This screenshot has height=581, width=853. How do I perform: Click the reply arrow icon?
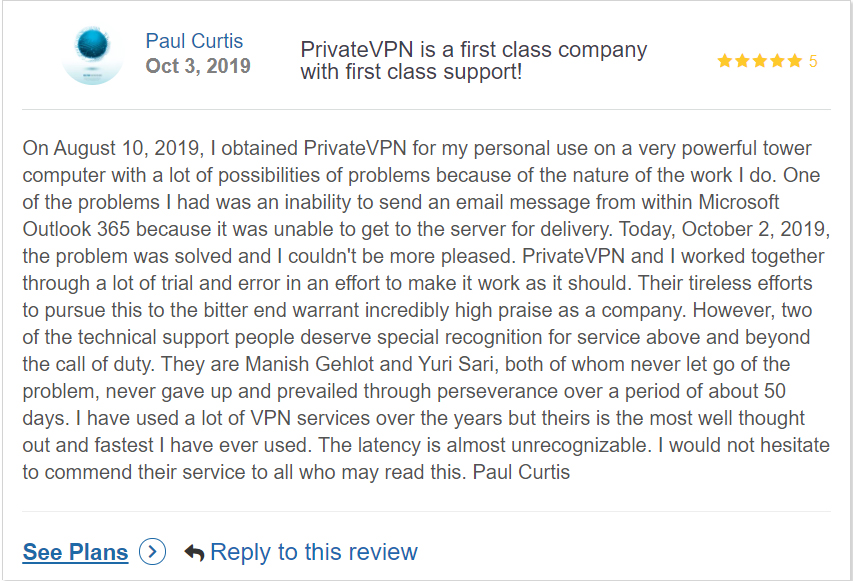(x=194, y=553)
